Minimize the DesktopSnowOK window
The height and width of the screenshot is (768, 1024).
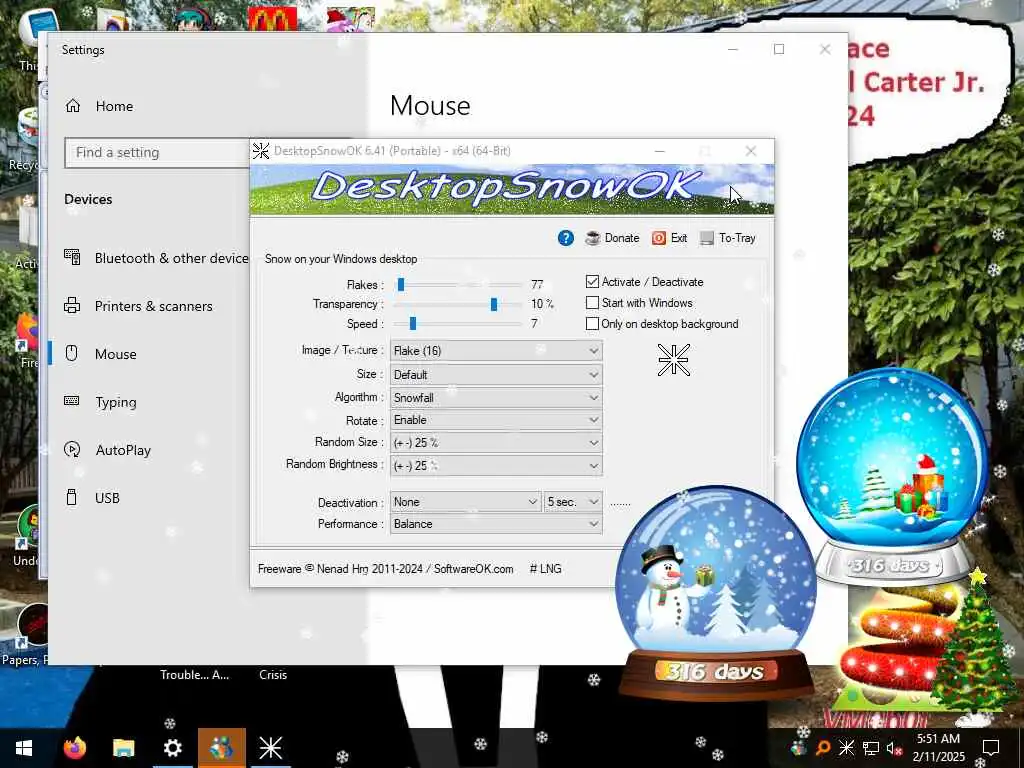(x=660, y=151)
